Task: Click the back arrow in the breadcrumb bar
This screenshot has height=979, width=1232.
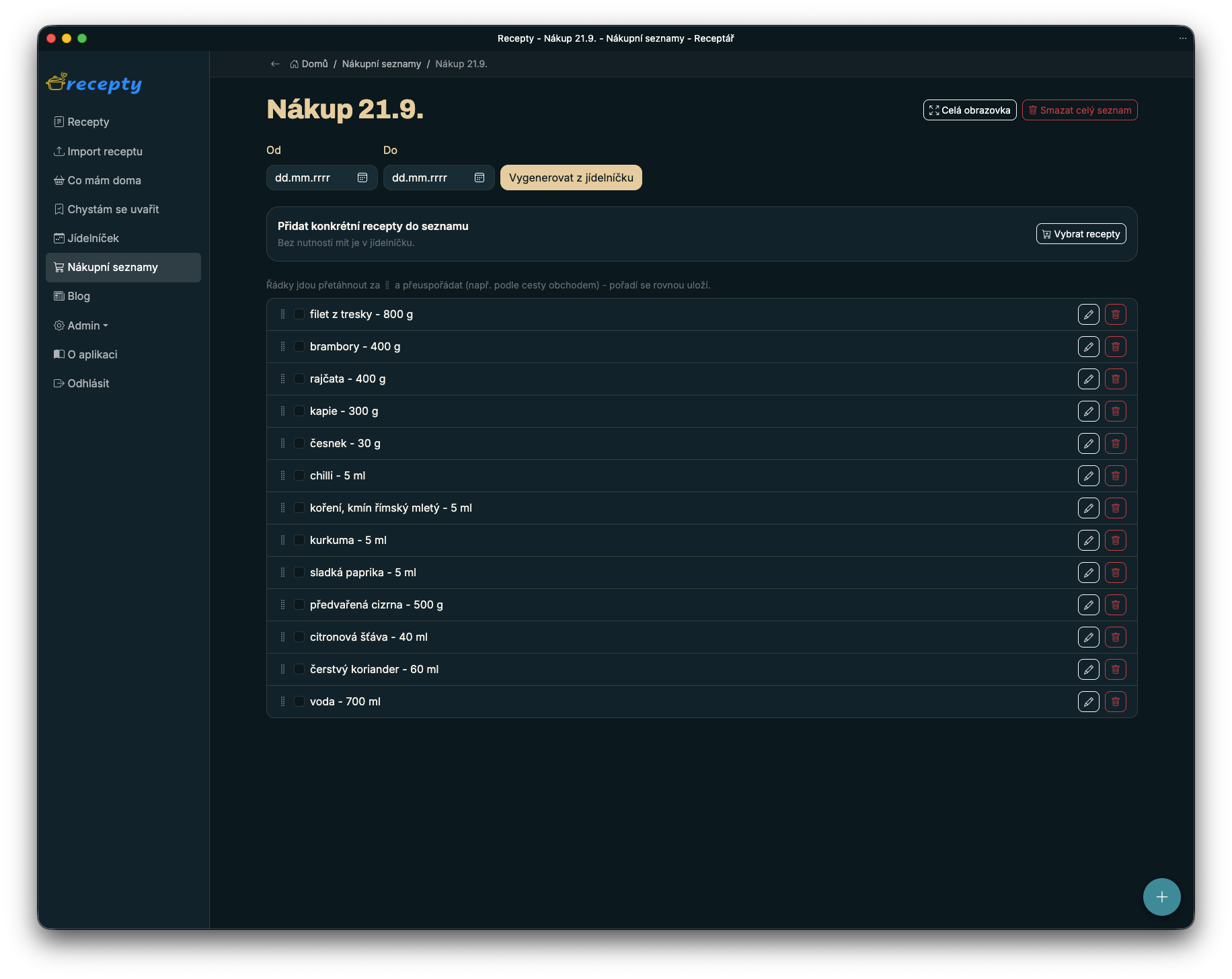Action: [275, 64]
